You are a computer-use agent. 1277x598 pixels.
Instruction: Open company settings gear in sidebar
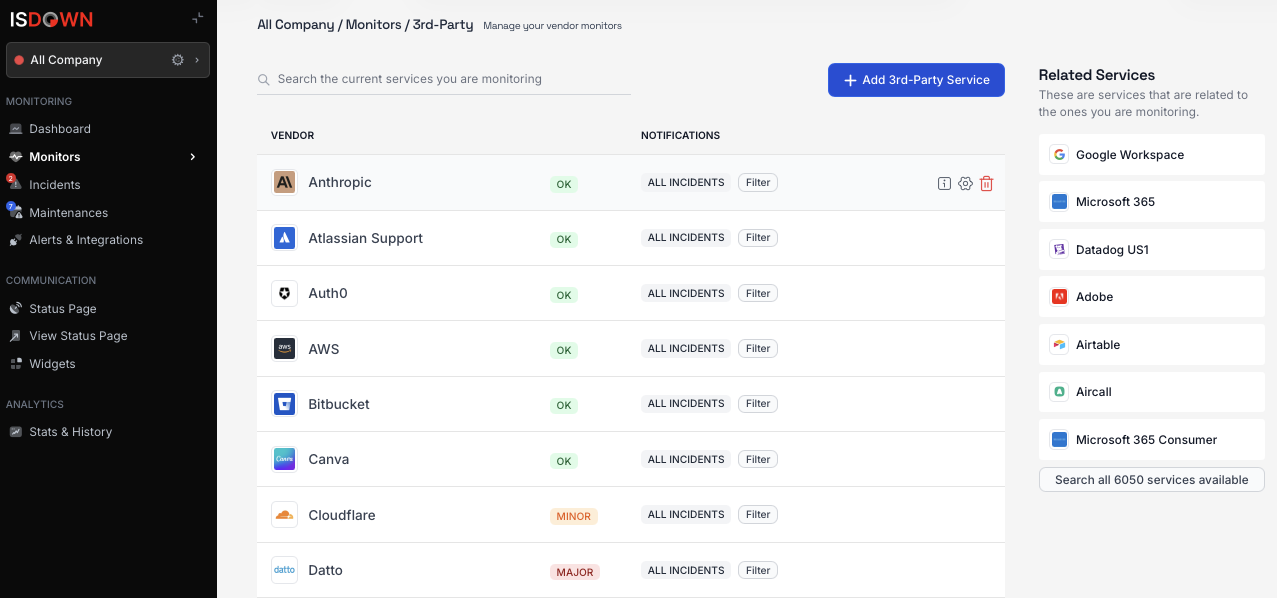coord(178,60)
